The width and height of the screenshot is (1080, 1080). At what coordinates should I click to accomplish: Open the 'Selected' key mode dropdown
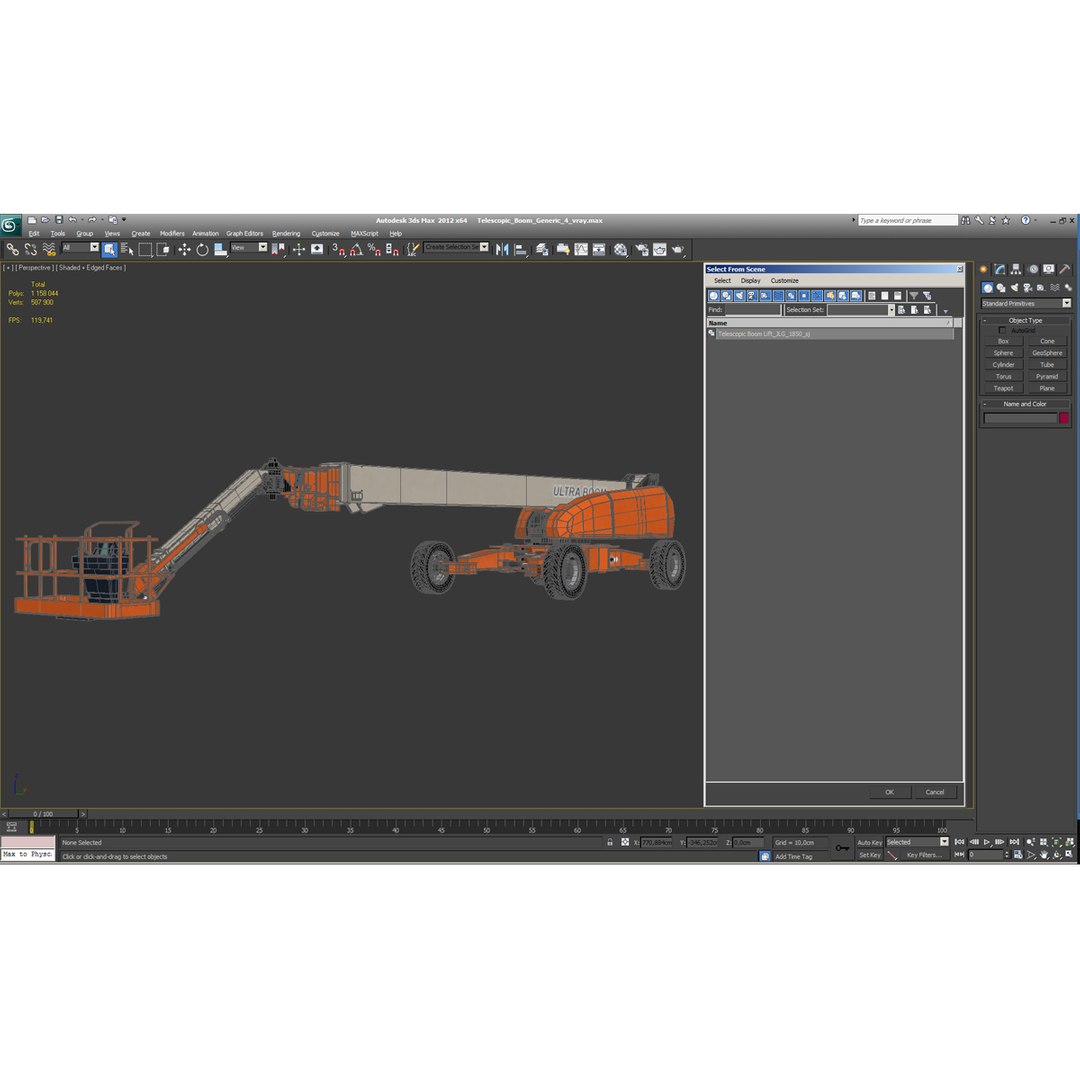917,842
